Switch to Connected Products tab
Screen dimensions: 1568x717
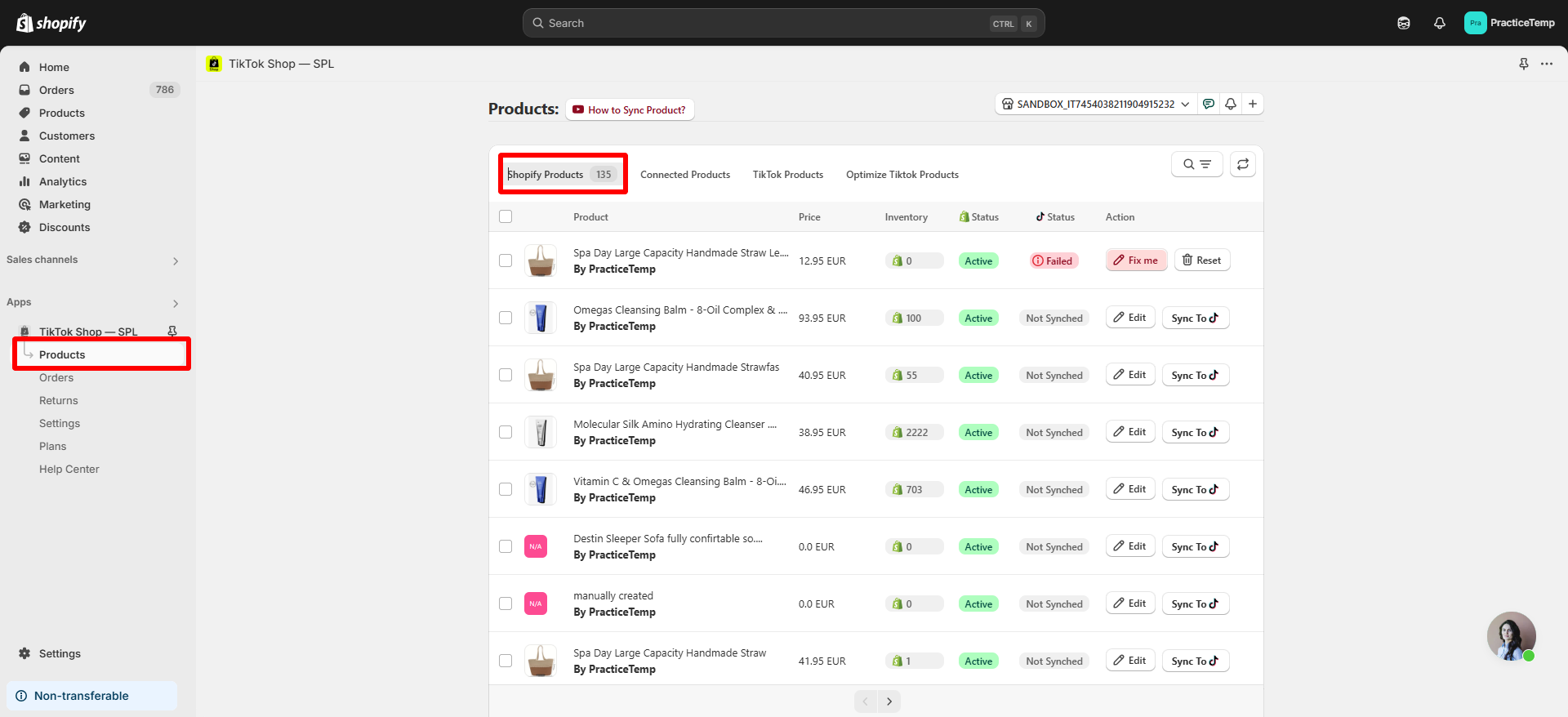coord(685,174)
